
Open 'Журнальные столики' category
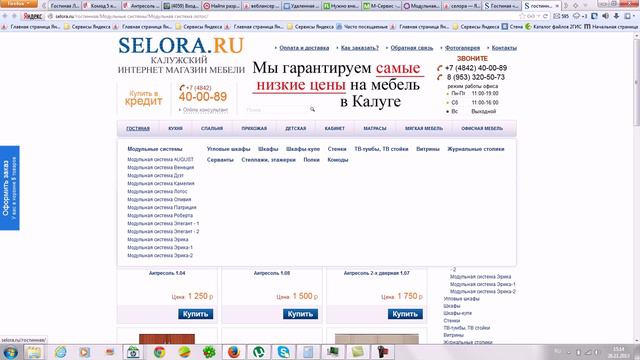(x=476, y=149)
